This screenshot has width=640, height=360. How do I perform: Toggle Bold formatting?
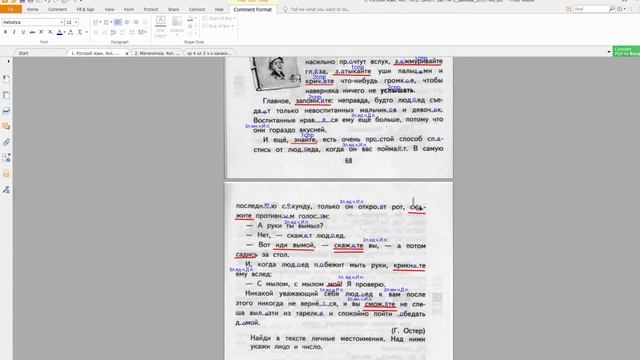point(5,32)
